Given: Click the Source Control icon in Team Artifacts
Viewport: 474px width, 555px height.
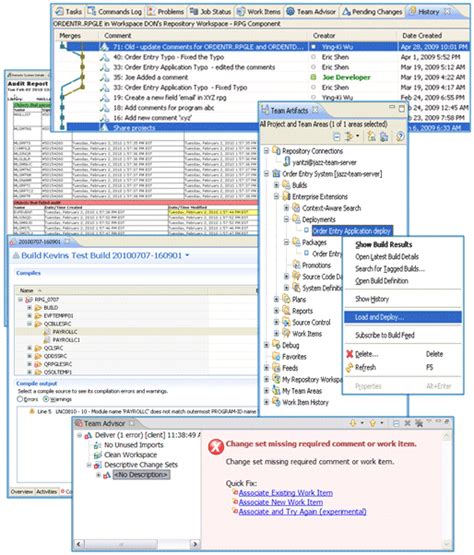Looking at the screenshot, I should click(286, 322).
